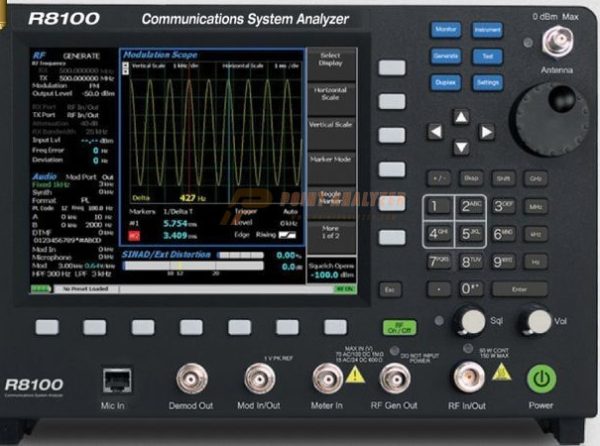Tap keypad key 4 GHI
The width and height of the screenshot is (600, 446).
439,234
